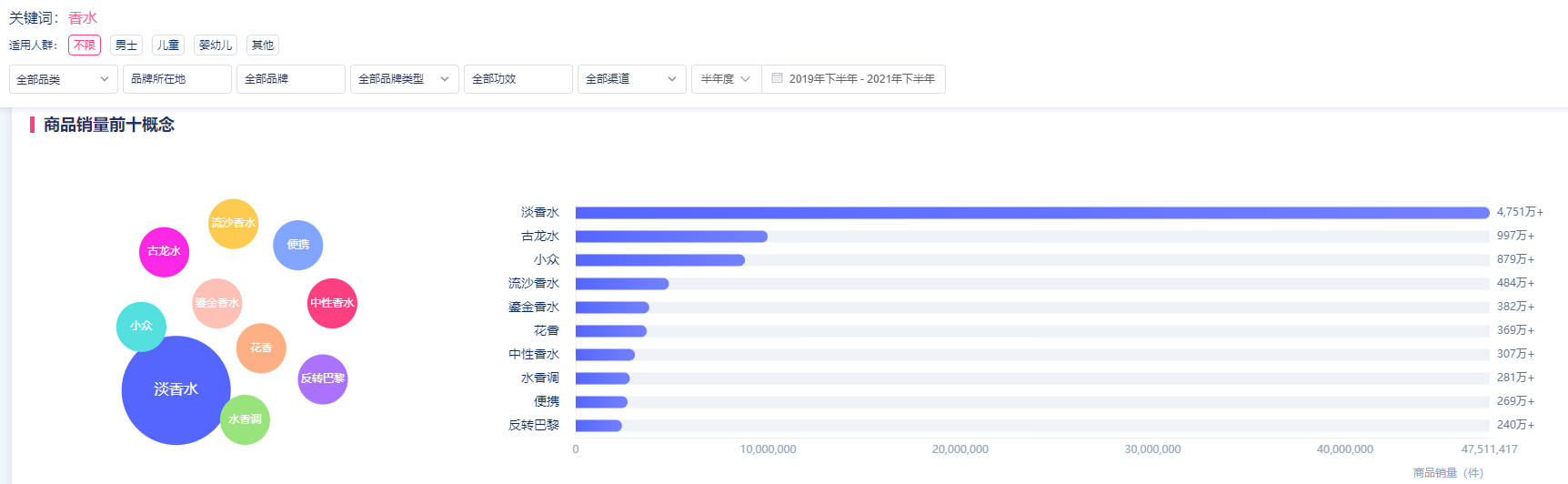Click the 淡香水 bar in chart

[1031, 213]
